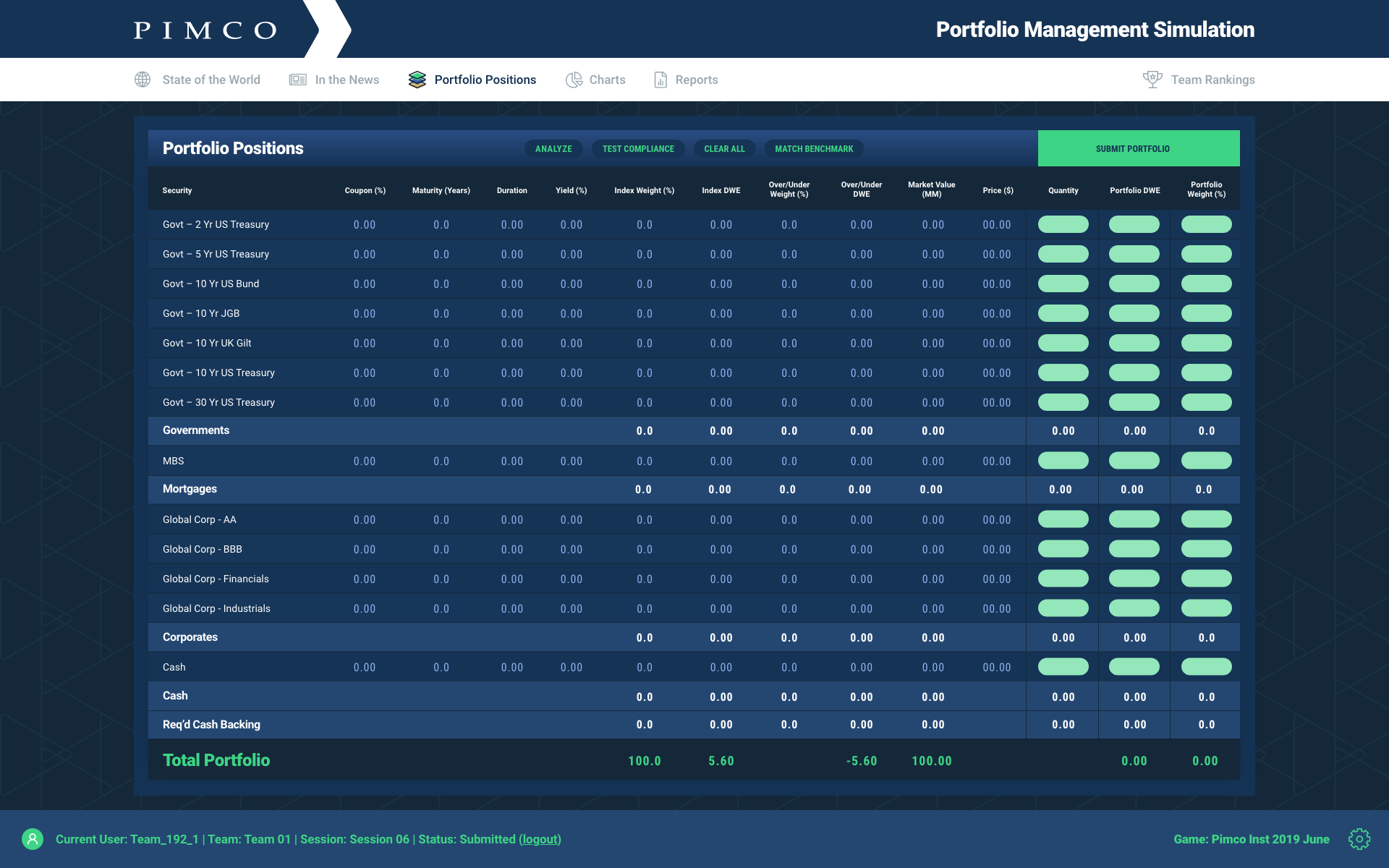Click the Req'd Cash Backing row label
Screen dimensions: 1389x868
point(211,725)
